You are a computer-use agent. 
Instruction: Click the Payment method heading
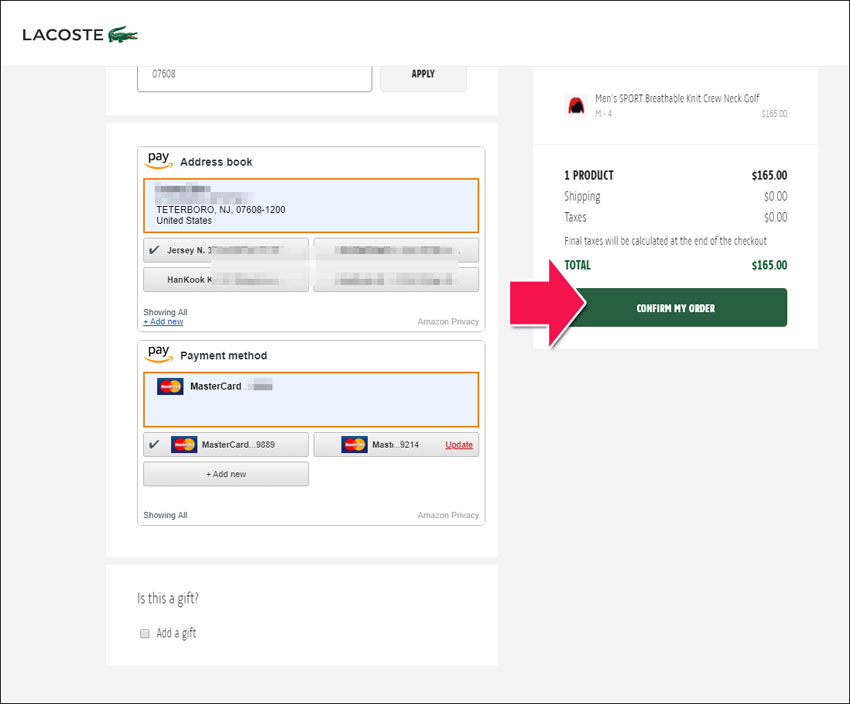(x=224, y=356)
